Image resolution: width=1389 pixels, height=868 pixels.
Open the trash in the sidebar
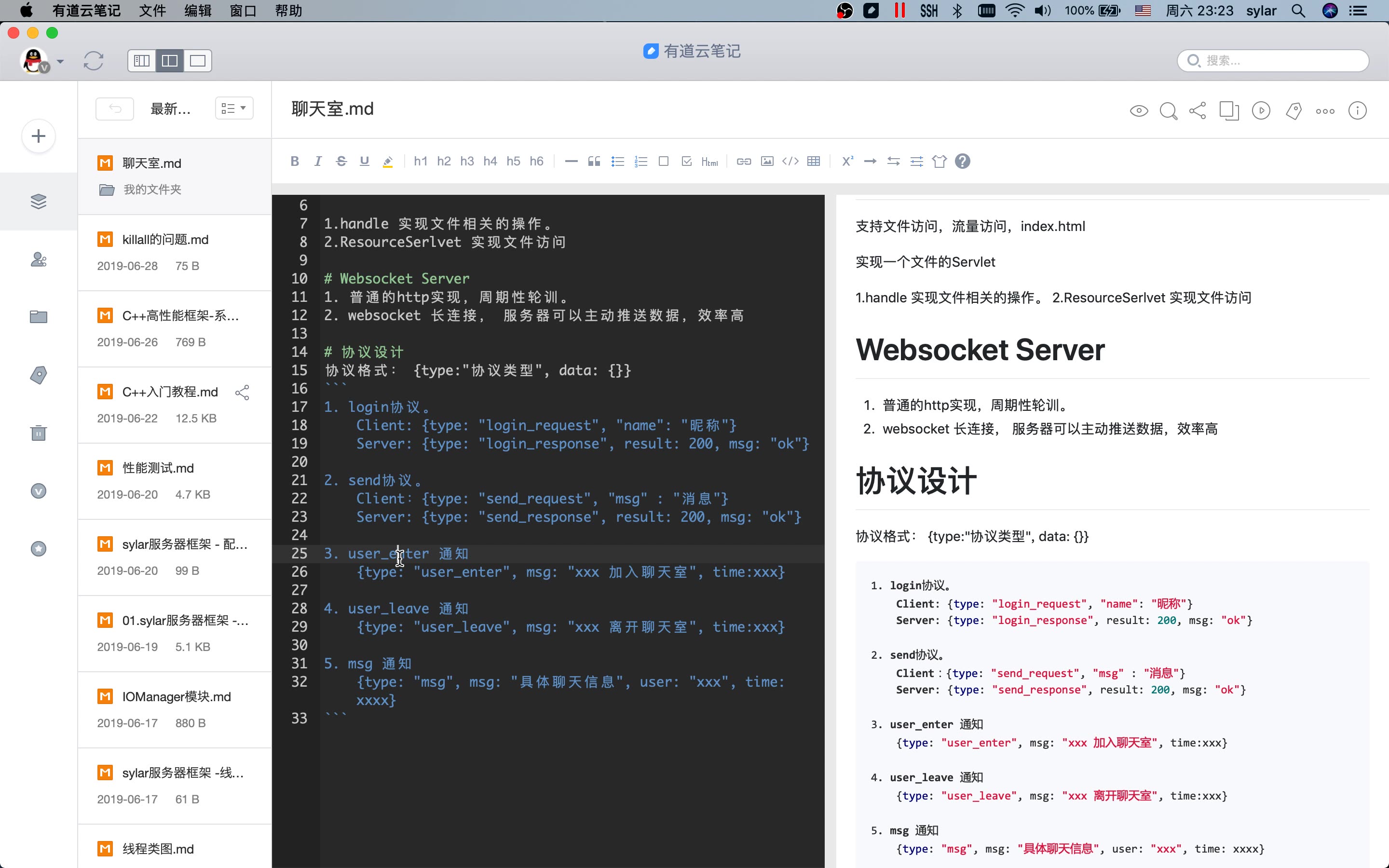(x=38, y=433)
